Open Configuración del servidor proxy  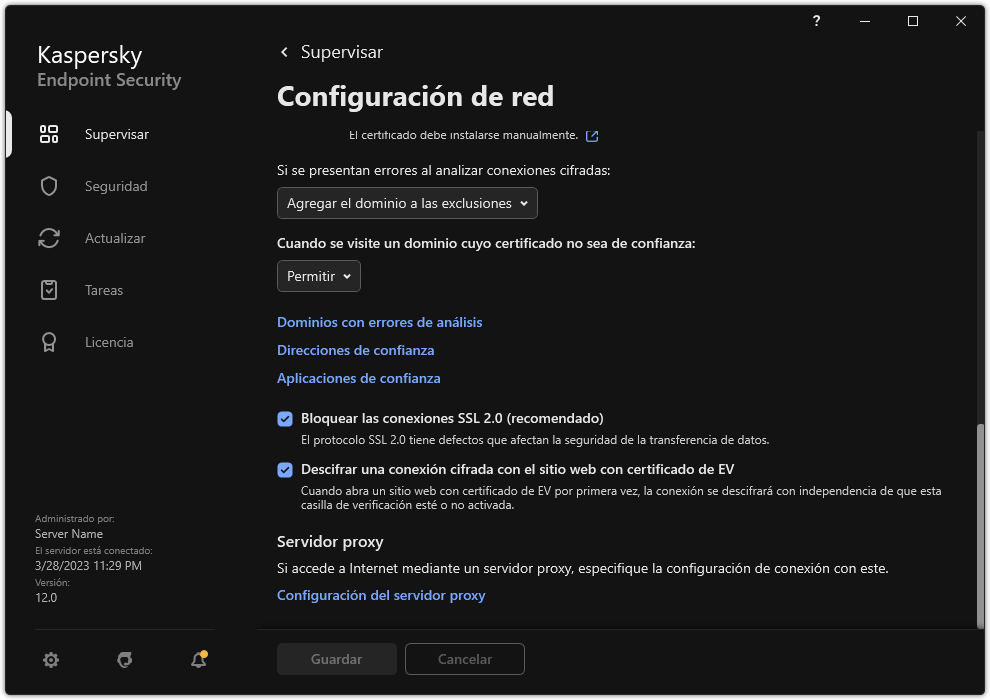(x=381, y=595)
